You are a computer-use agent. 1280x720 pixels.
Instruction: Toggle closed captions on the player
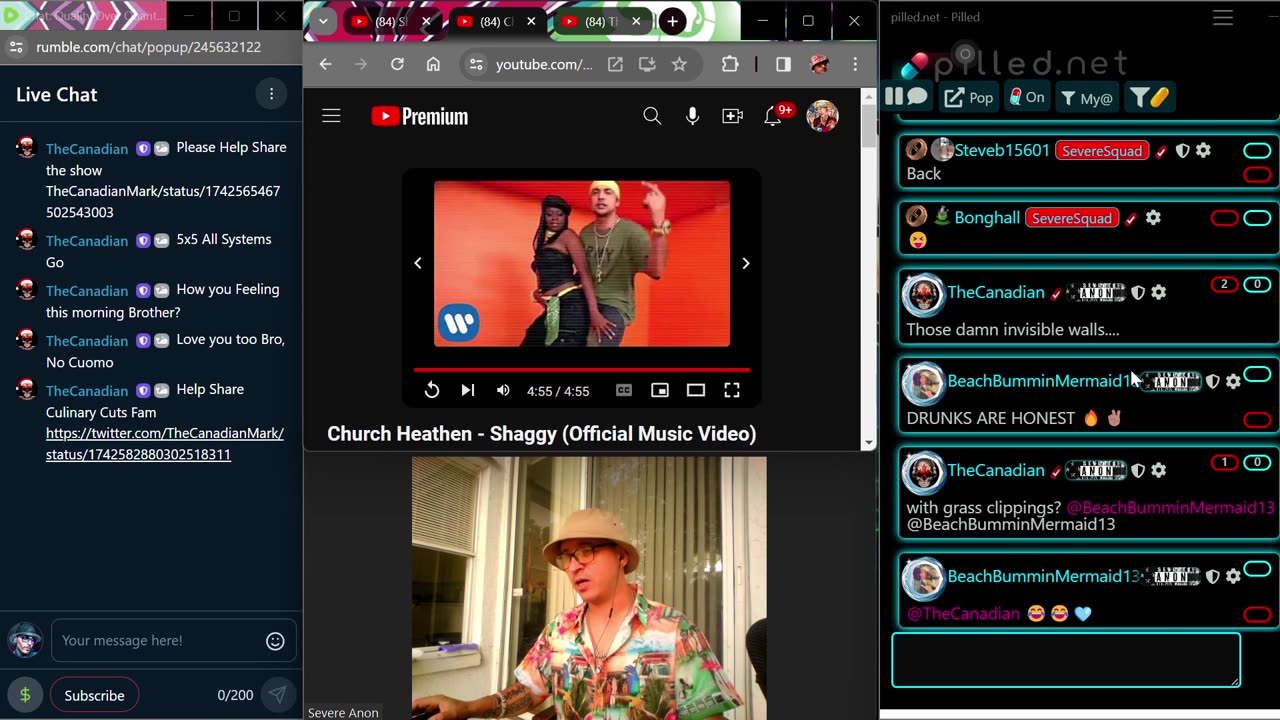click(624, 390)
